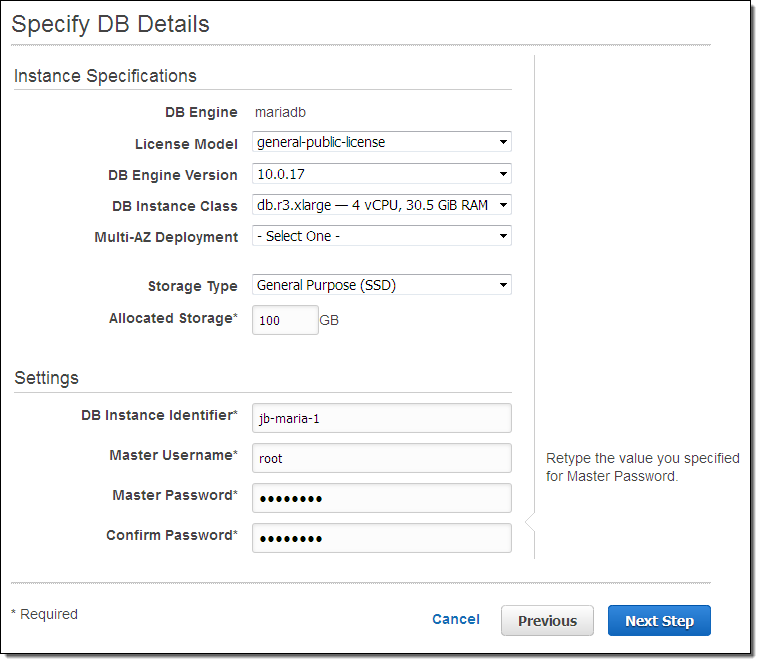This screenshot has width=761, height=664.
Task: Open the DB Instance Class dropdown
Action: pyautogui.click(x=381, y=205)
